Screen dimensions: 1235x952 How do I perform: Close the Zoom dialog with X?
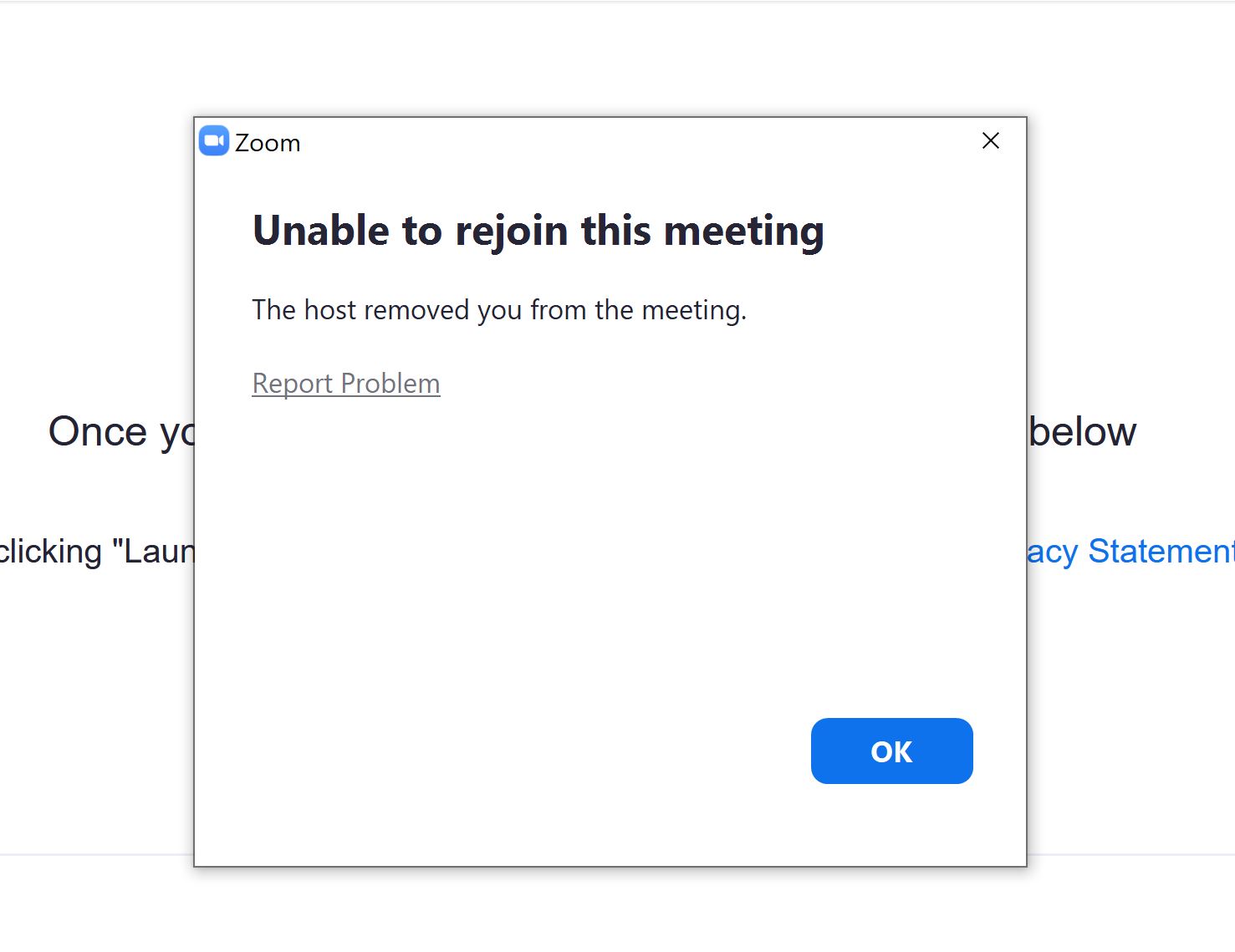pyautogui.click(x=991, y=141)
